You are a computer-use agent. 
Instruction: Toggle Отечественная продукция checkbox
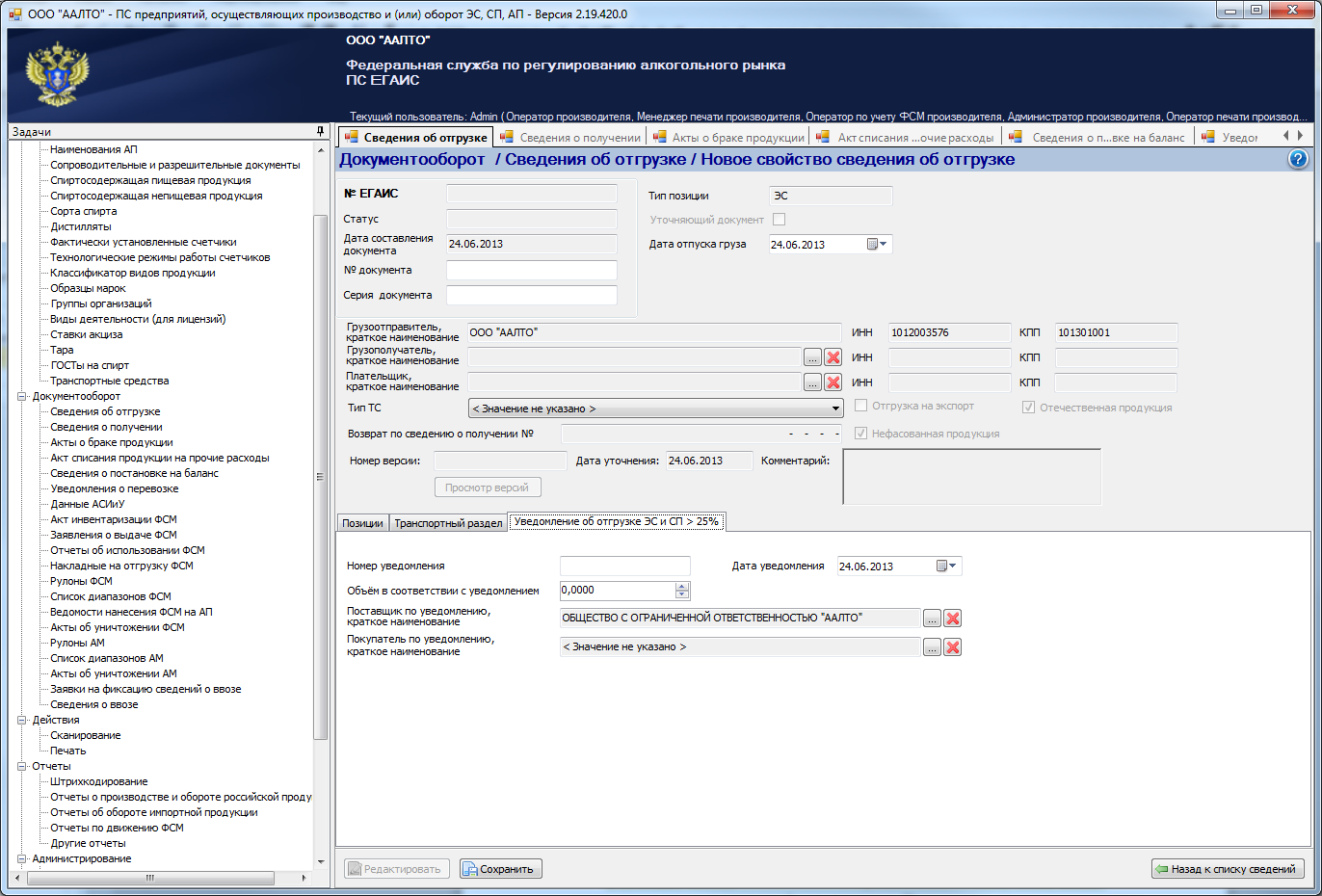coord(1028,408)
